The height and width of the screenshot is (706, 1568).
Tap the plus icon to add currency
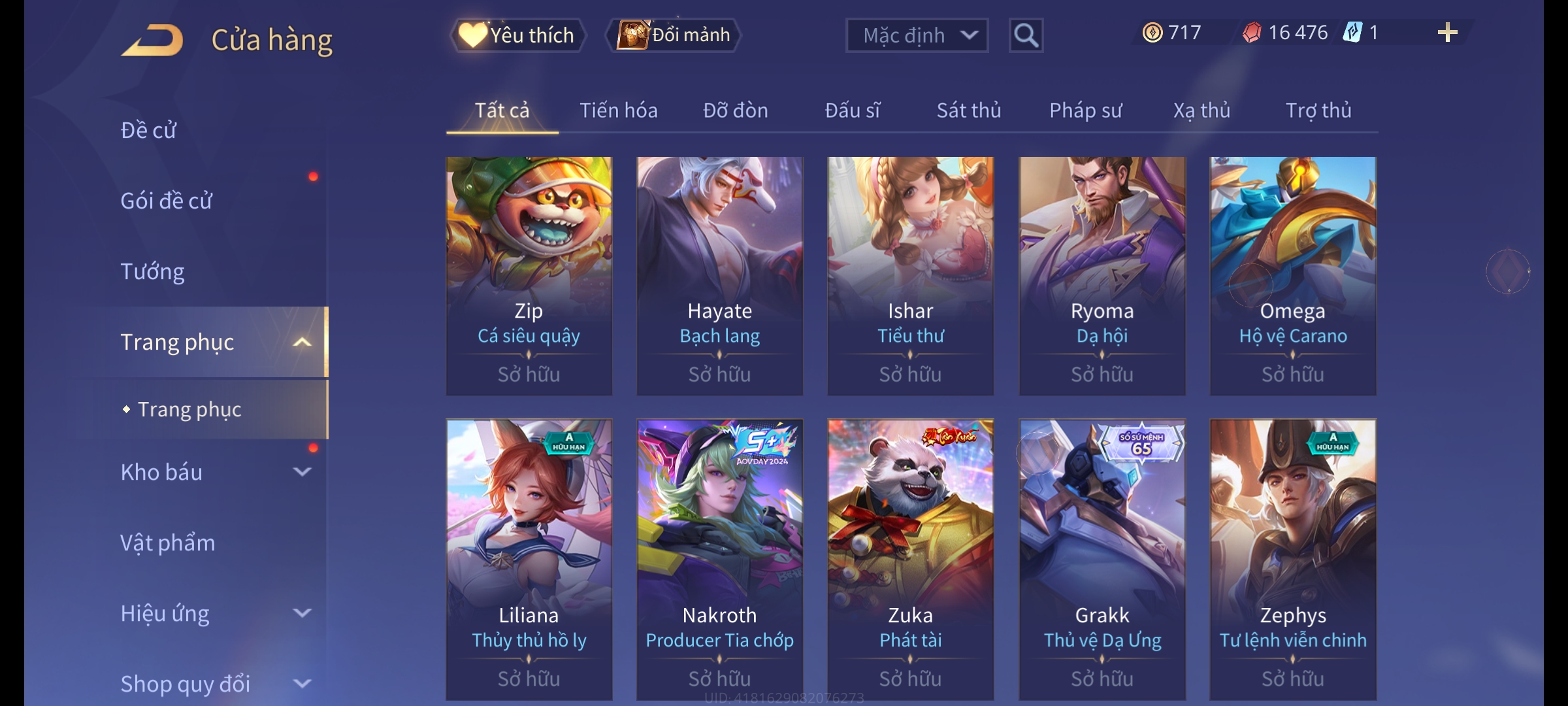tap(1448, 33)
